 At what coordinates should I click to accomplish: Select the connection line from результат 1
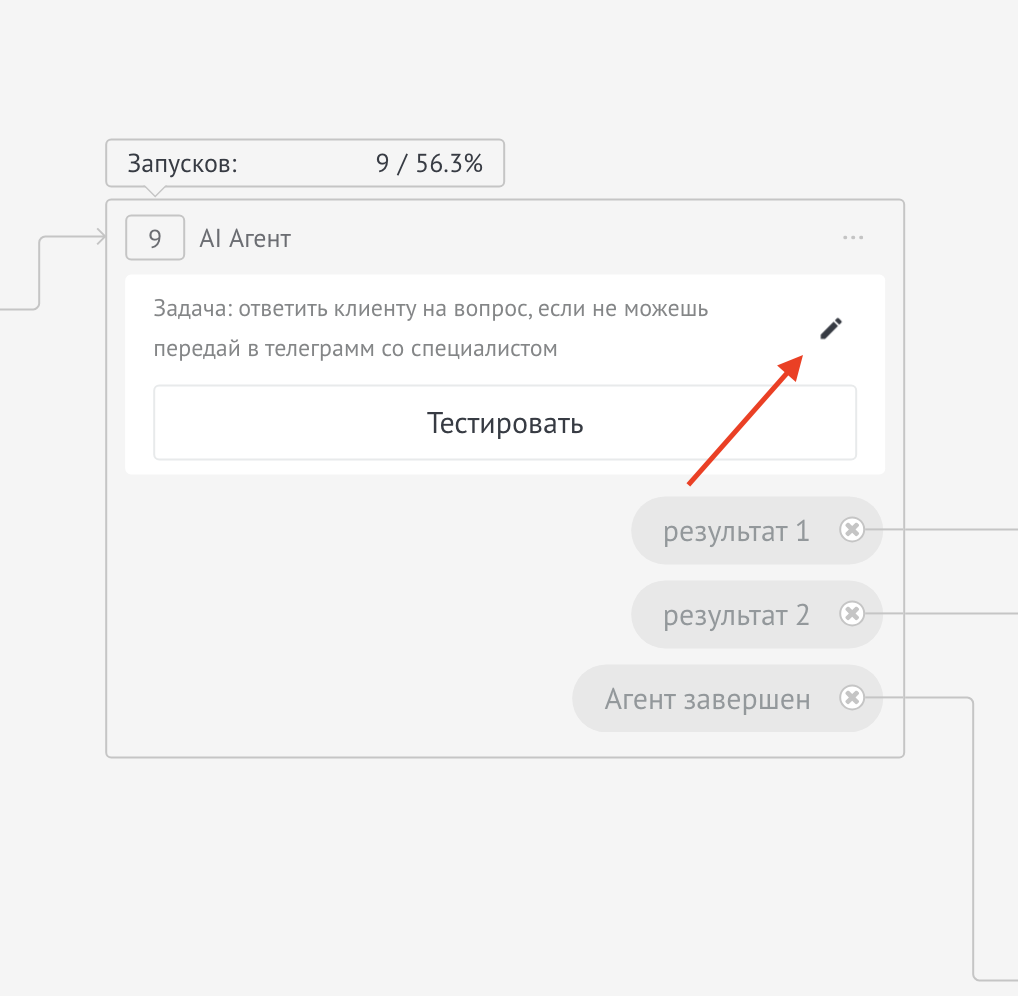pos(950,530)
